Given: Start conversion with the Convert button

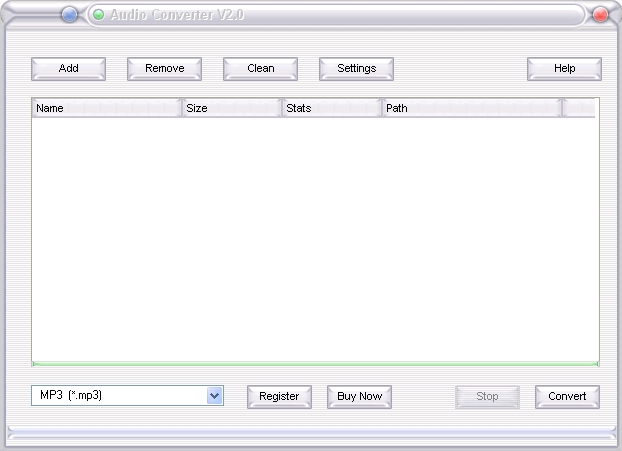Looking at the screenshot, I should coord(567,397).
